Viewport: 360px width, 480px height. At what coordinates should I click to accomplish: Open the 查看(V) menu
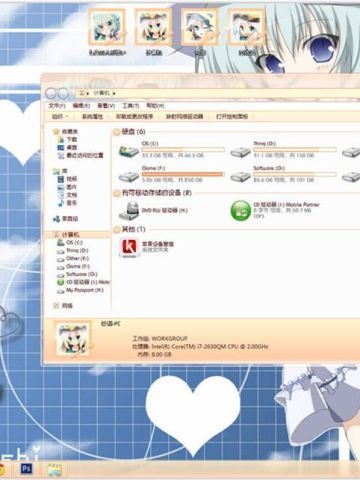coord(106,106)
